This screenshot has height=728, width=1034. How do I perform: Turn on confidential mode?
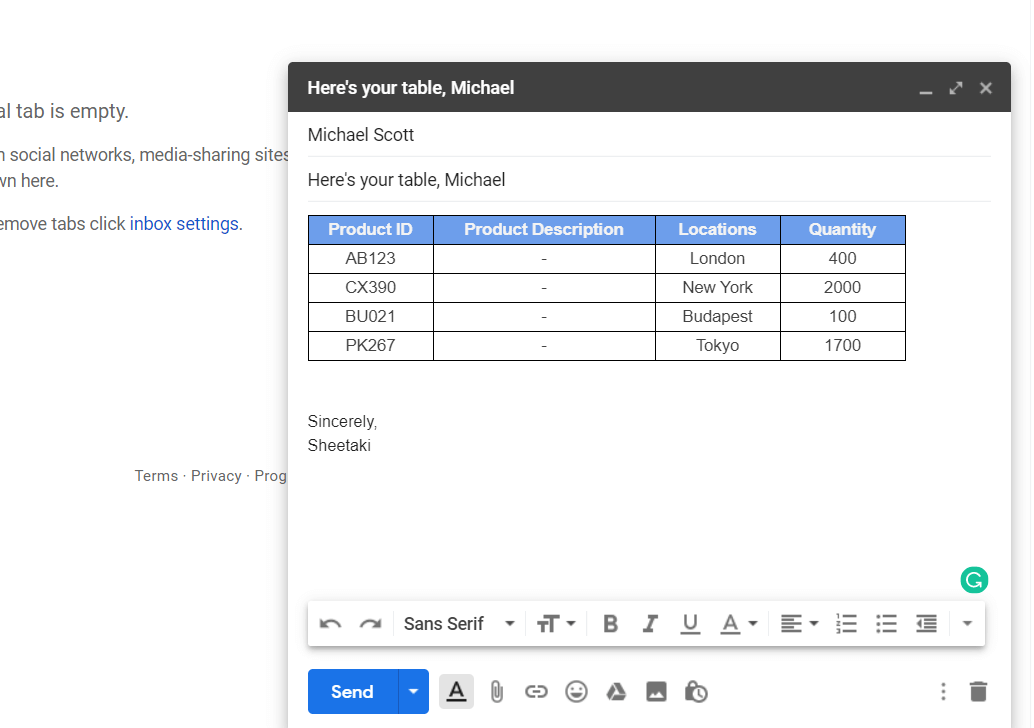tap(696, 691)
